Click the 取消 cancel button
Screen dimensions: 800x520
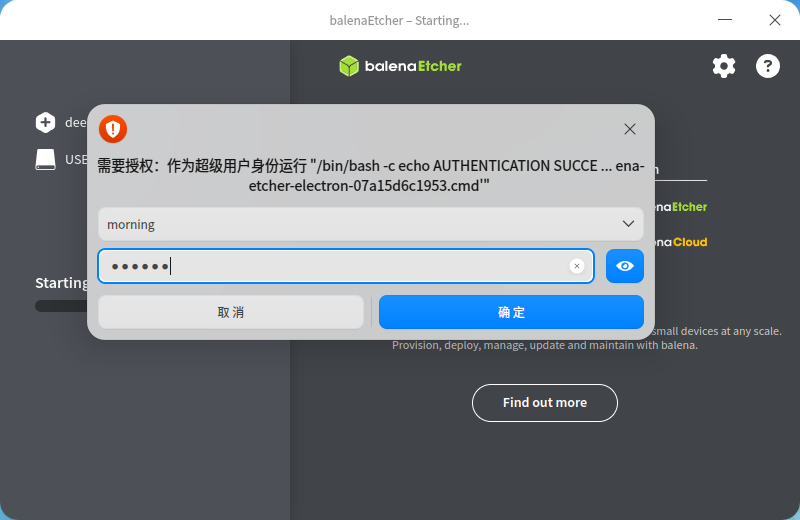tap(231, 312)
